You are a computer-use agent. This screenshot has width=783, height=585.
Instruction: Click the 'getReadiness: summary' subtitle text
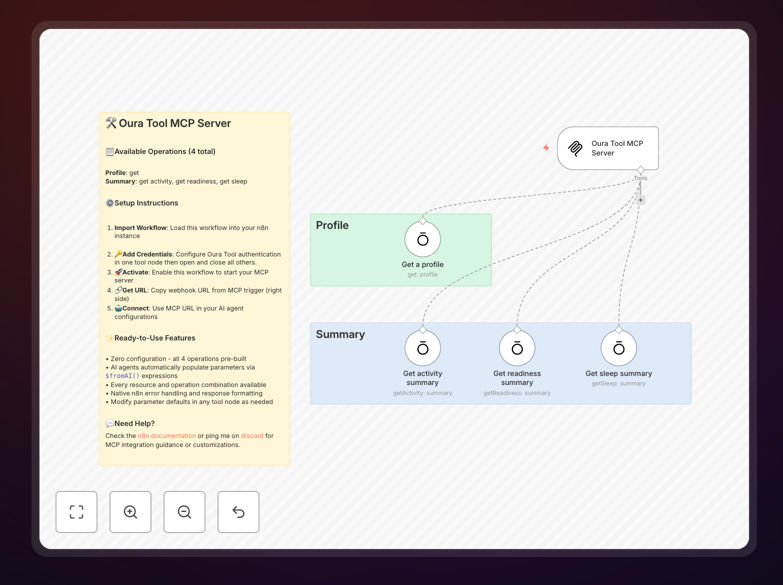click(517, 393)
